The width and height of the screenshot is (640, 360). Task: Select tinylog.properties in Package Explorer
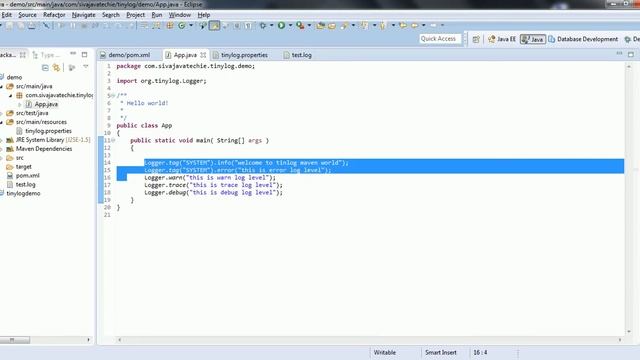tap(48, 131)
